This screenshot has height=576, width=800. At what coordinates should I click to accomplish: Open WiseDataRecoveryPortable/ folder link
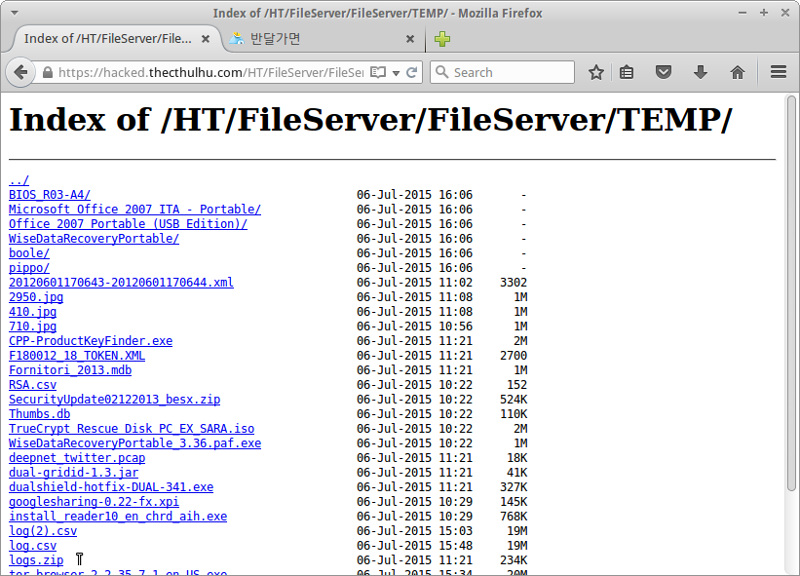94,238
